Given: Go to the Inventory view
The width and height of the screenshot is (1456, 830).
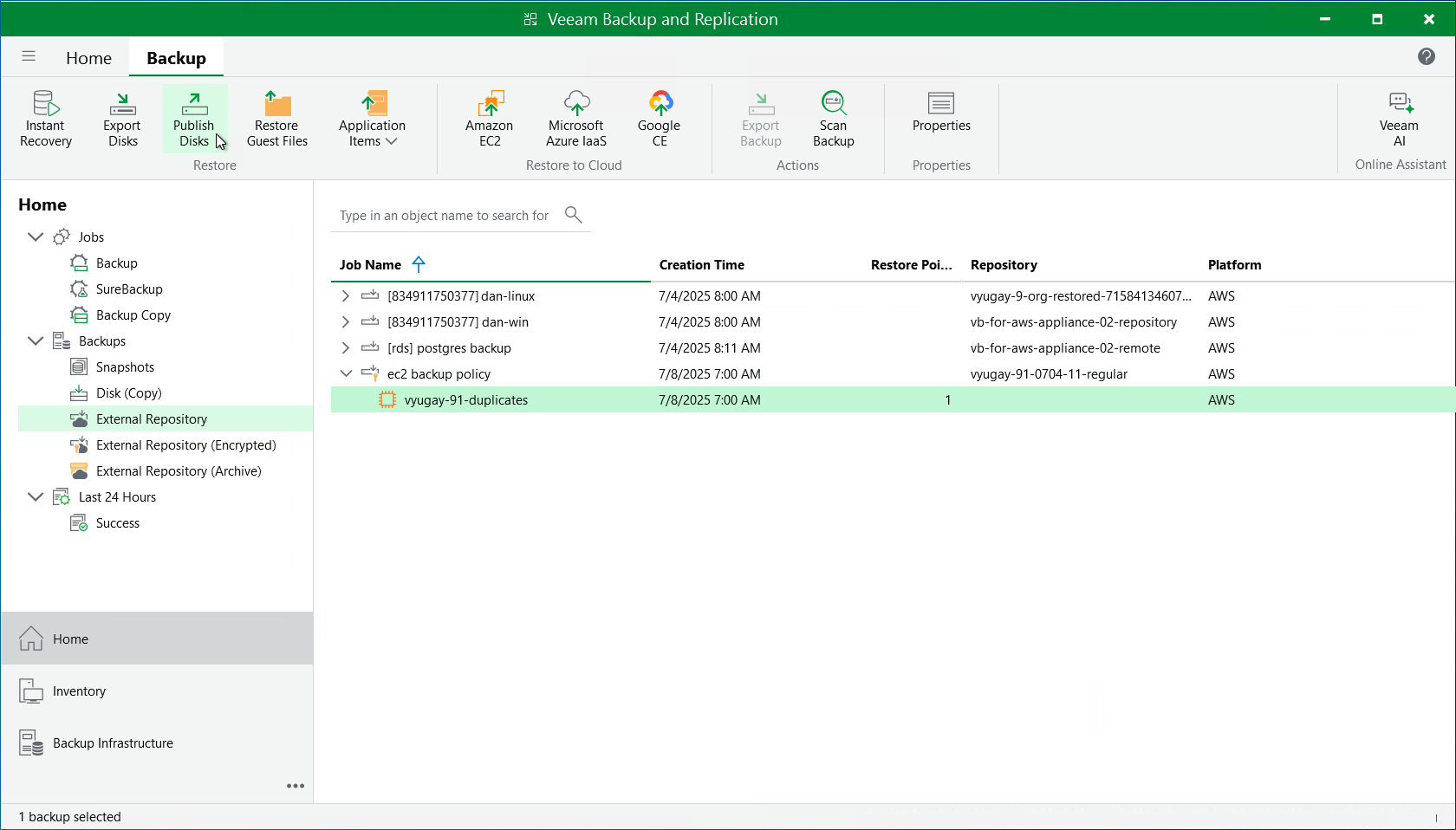Looking at the screenshot, I should click(79, 691).
